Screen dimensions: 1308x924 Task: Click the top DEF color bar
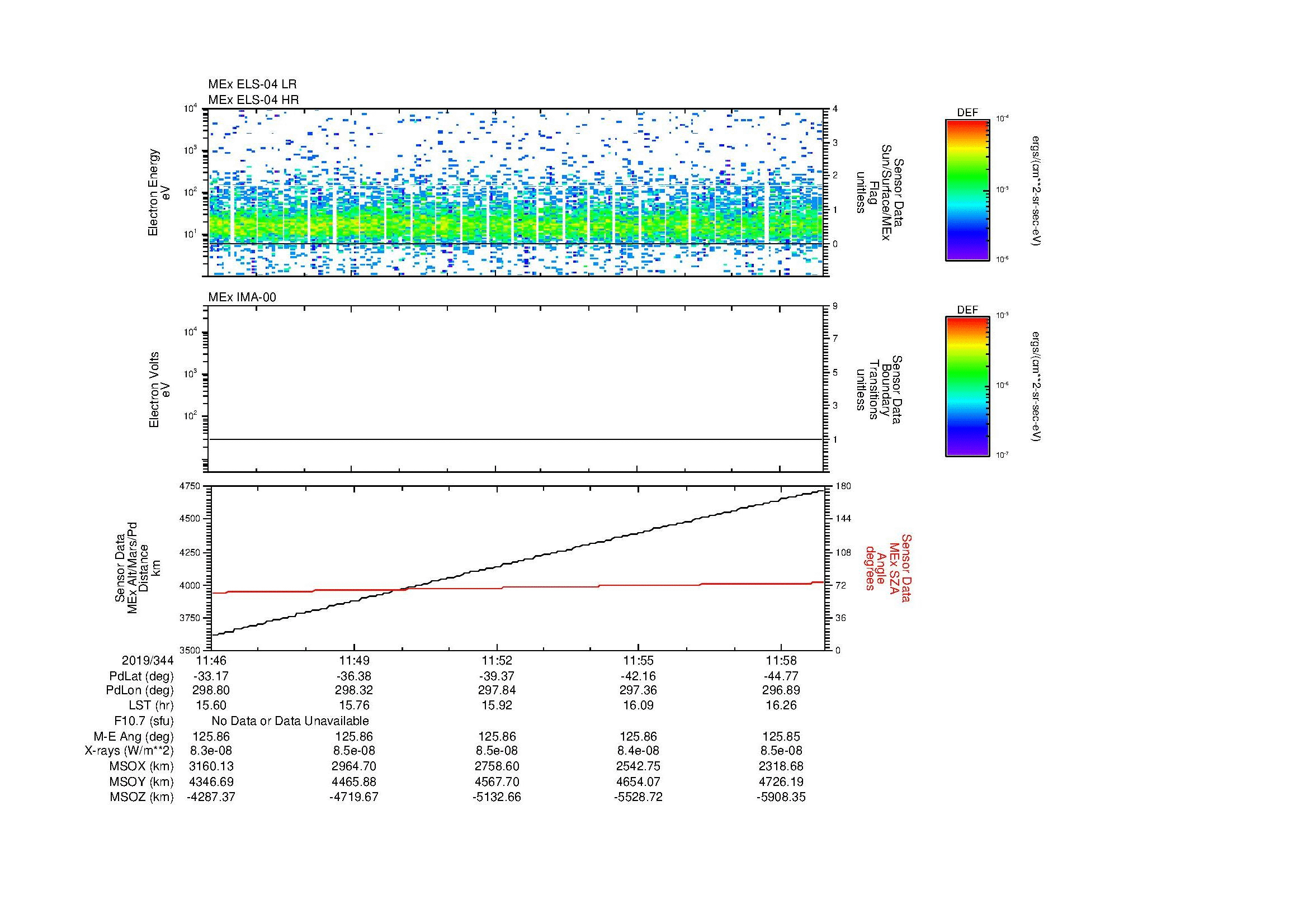click(x=967, y=189)
